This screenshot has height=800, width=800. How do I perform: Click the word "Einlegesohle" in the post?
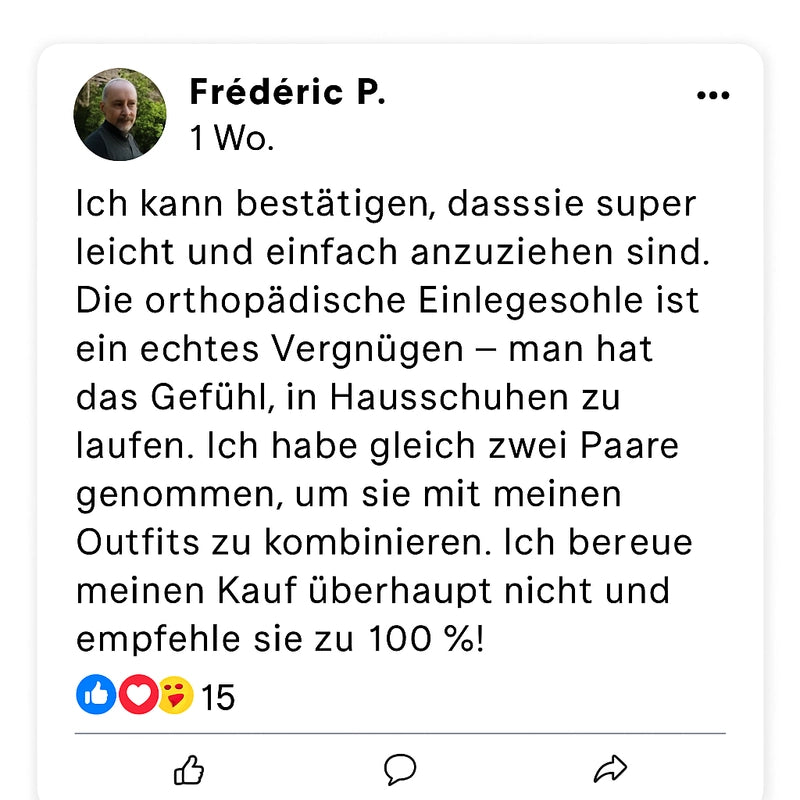pyautogui.click(x=531, y=300)
